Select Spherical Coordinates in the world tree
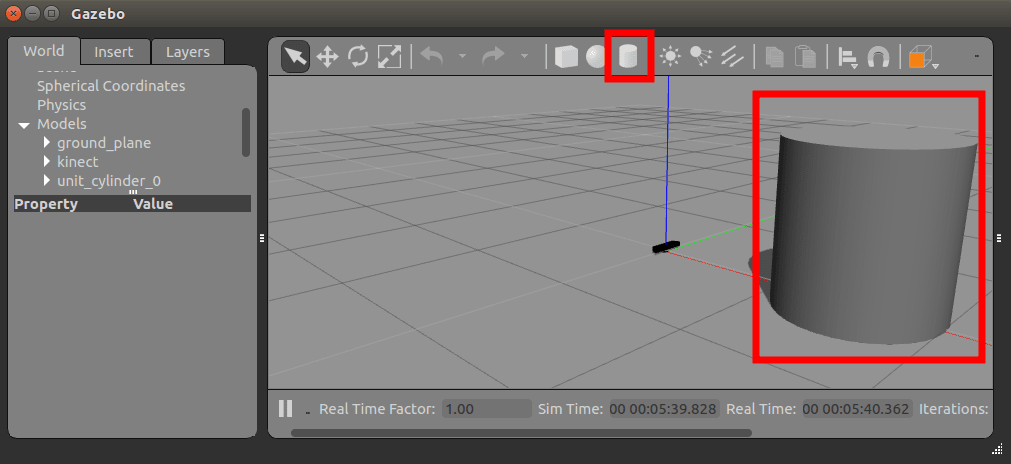The image size is (1011, 464). pyautogui.click(x=111, y=86)
